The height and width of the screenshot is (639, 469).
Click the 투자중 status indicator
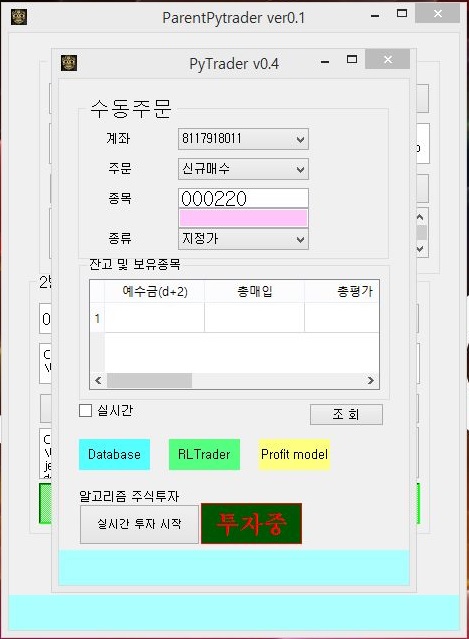(x=251, y=524)
